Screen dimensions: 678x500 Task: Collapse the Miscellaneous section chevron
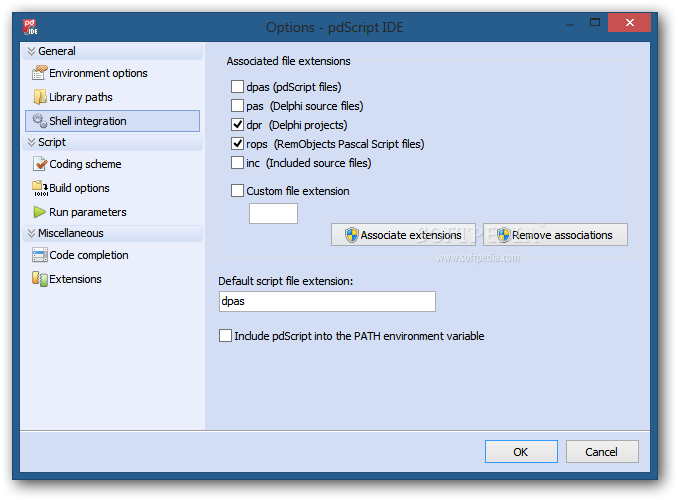click(31, 233)
